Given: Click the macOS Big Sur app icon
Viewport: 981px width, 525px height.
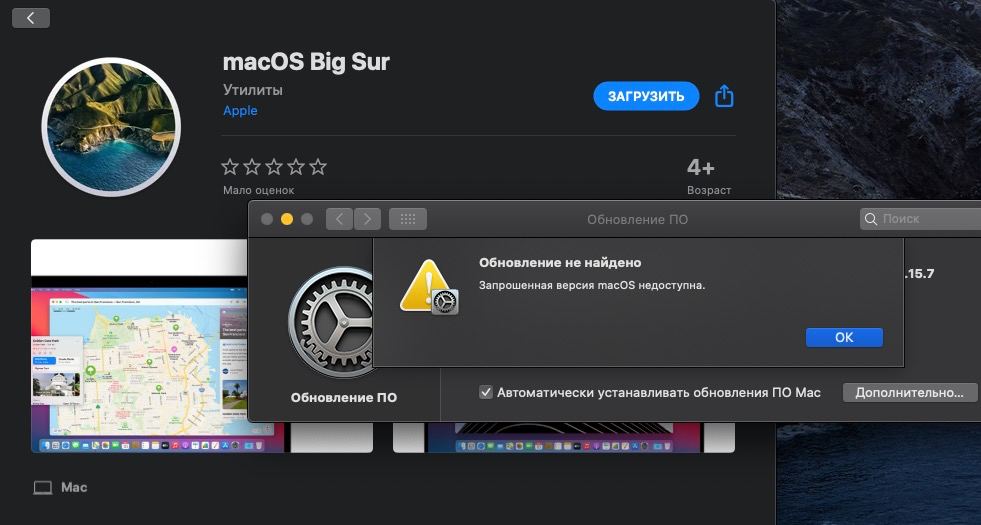Looking at the screenshot, I should coord(111,127).
